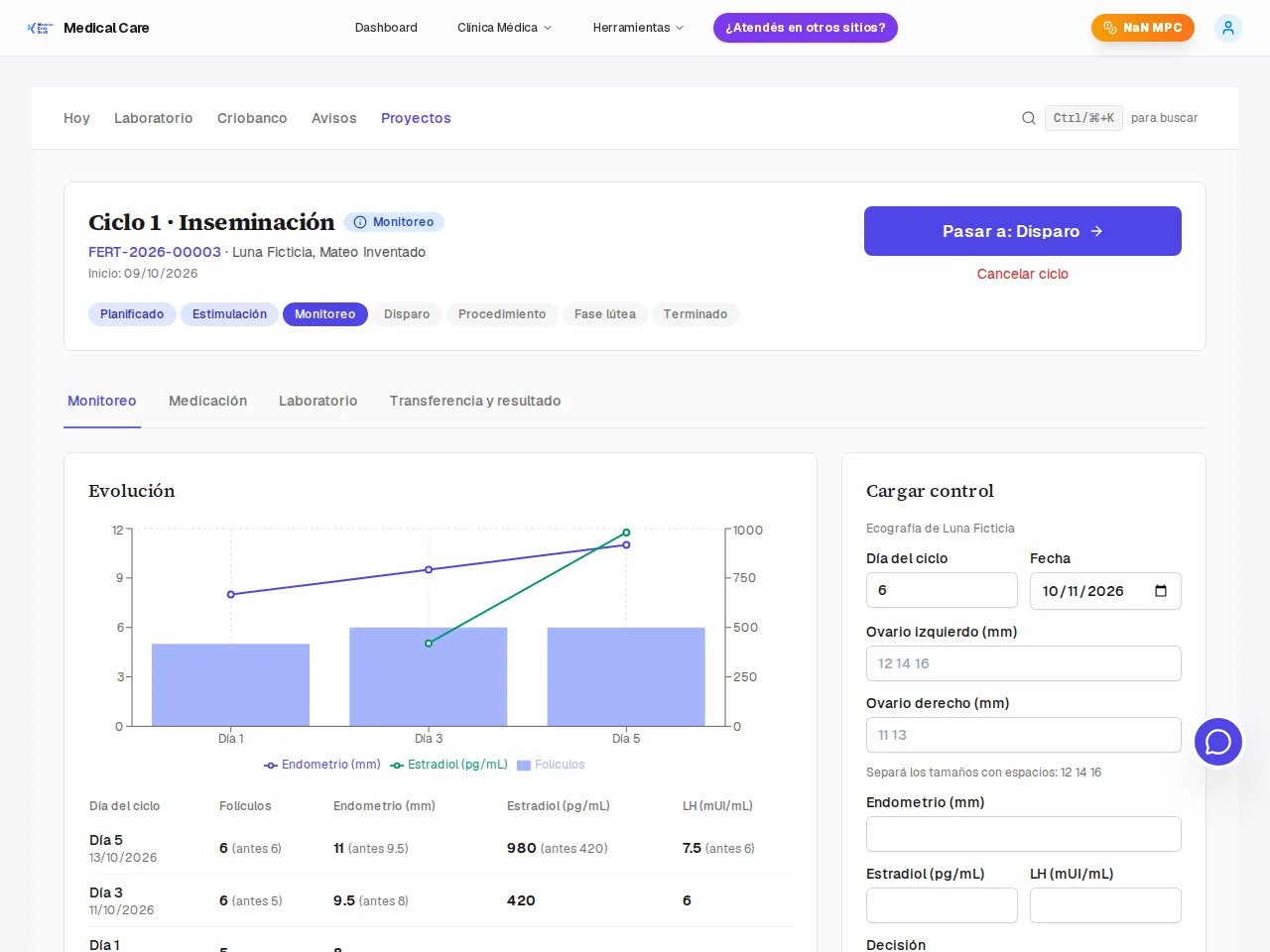Click the search magnifier icon
Screen dimensions: 1270x952
pos(1029,118)
